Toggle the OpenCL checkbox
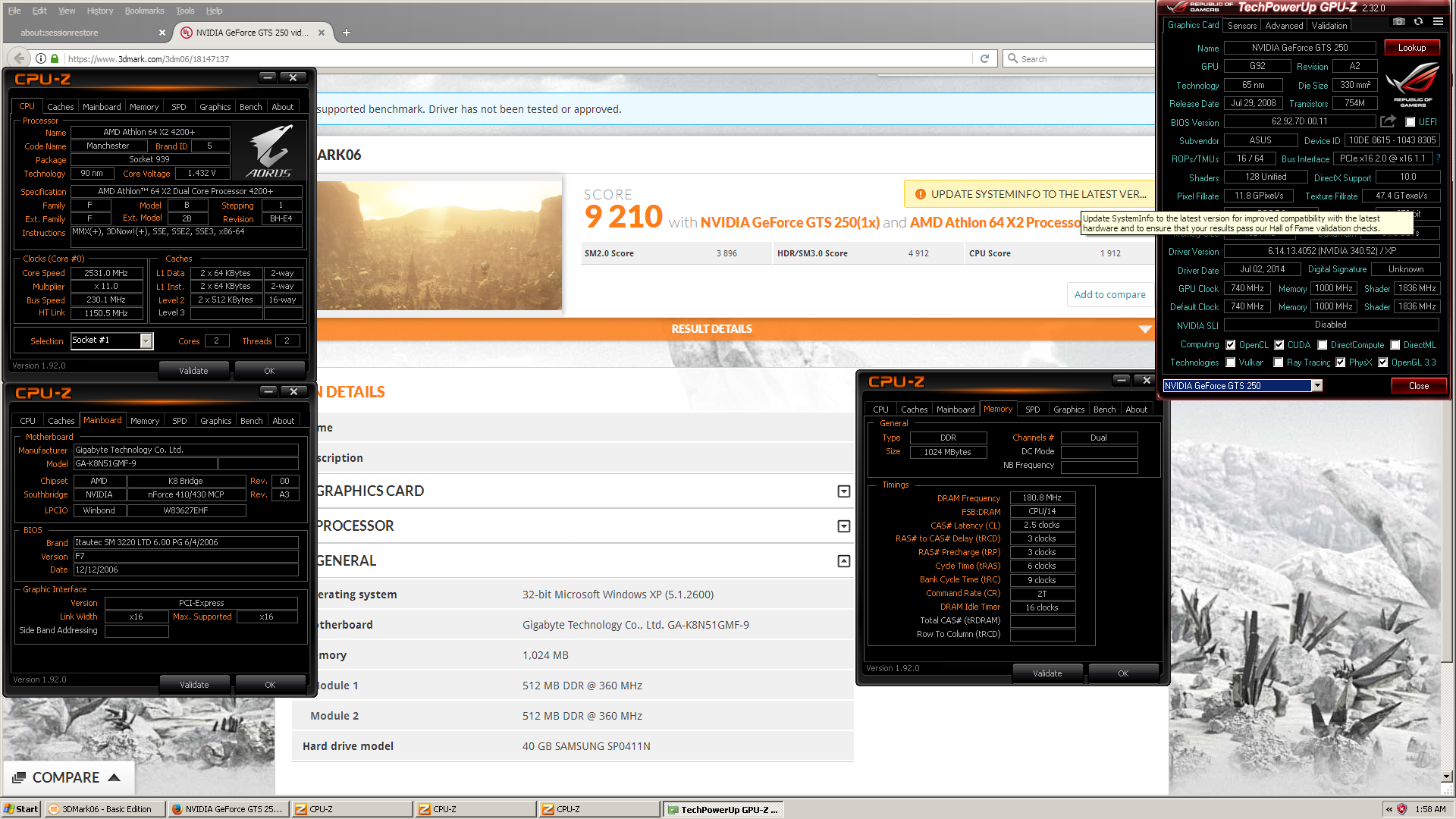The width and height of the screenshot is (1456, 819). point(1231,345)
